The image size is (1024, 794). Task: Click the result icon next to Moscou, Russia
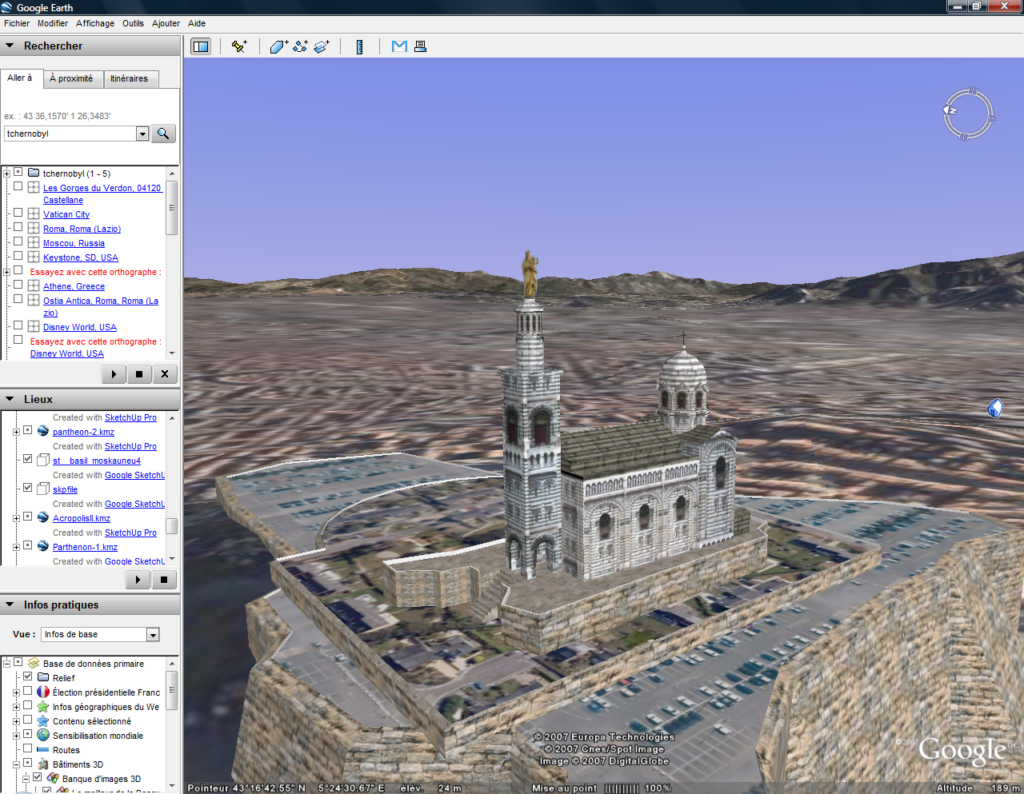[x=33, y=242]
